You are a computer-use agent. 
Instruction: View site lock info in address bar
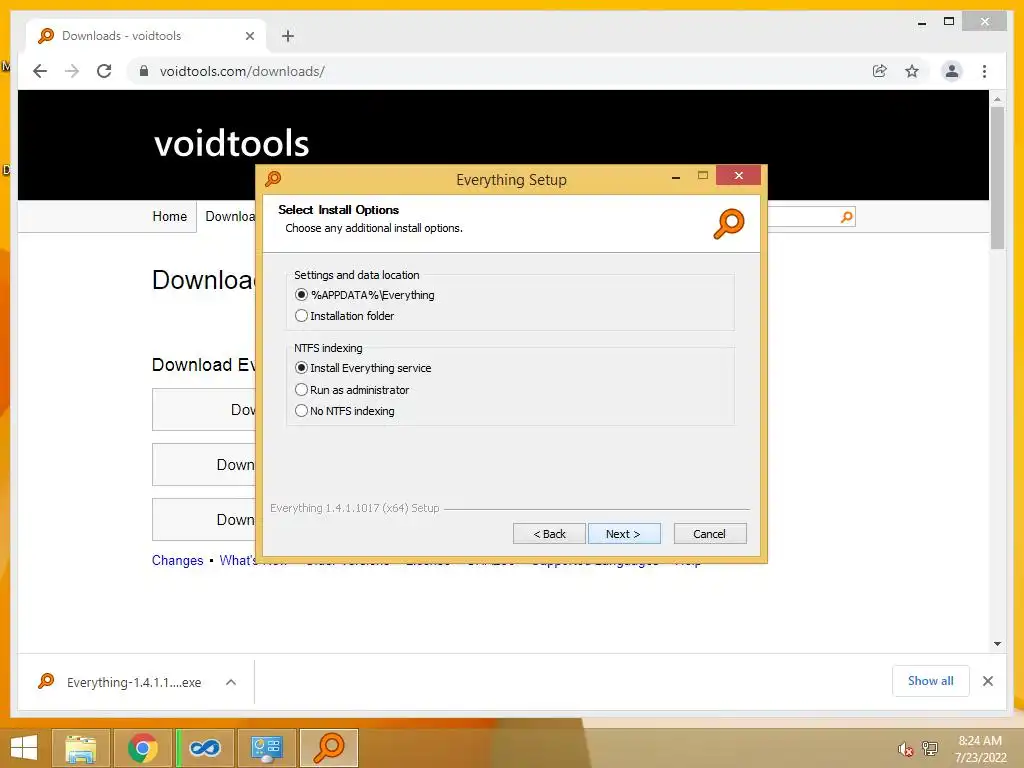[x=144, y=71]
